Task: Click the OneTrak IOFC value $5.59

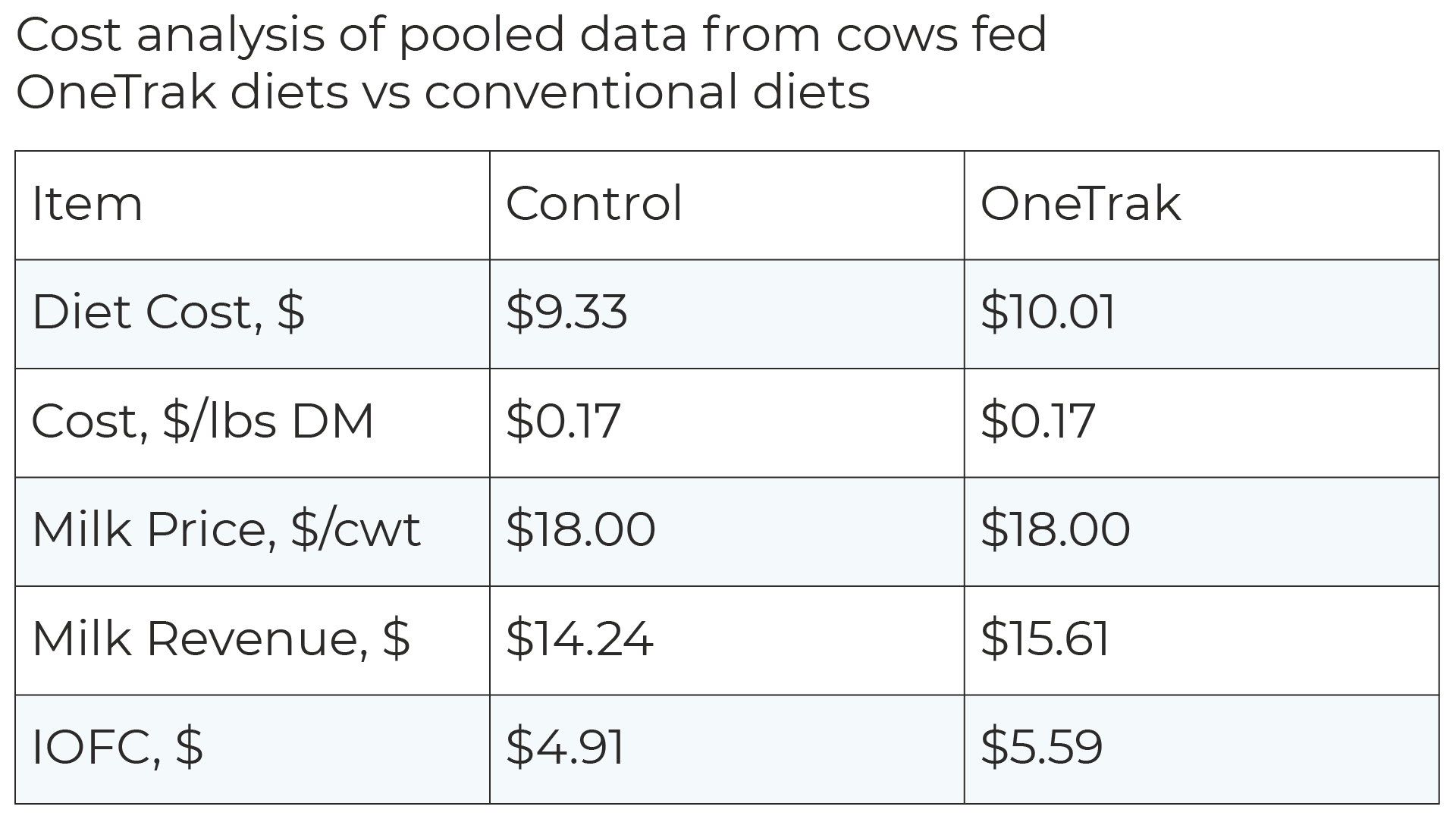Action: [x=1041, y=747]
